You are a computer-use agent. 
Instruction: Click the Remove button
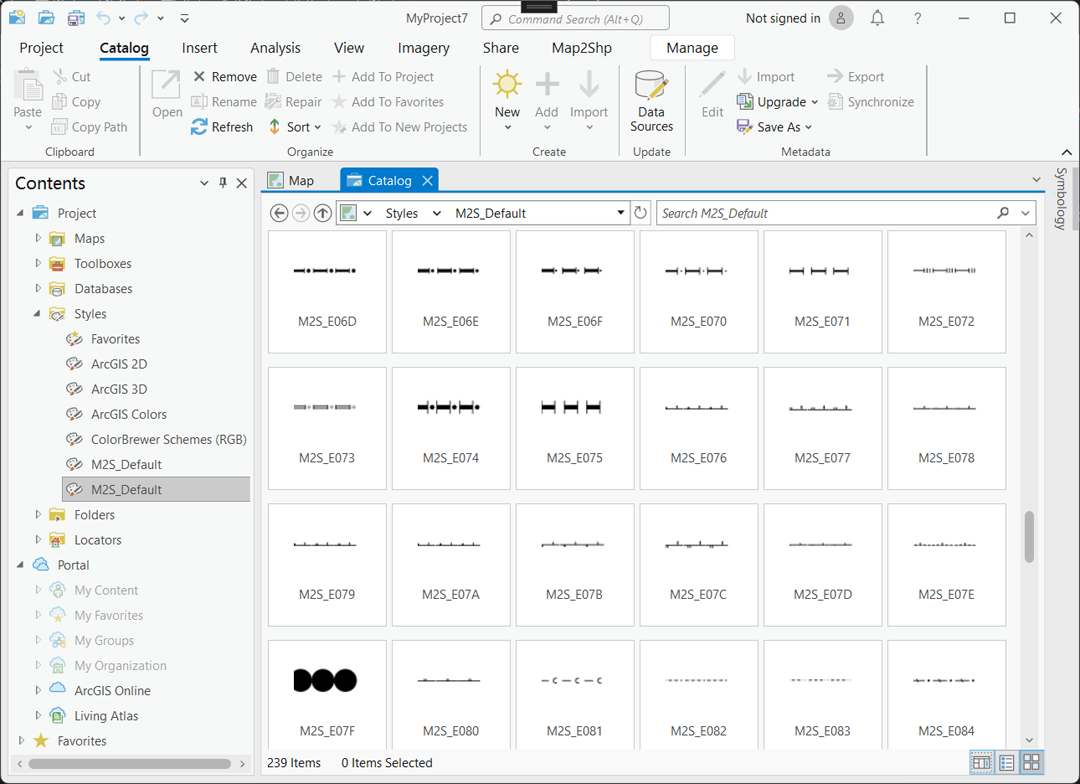224,77
